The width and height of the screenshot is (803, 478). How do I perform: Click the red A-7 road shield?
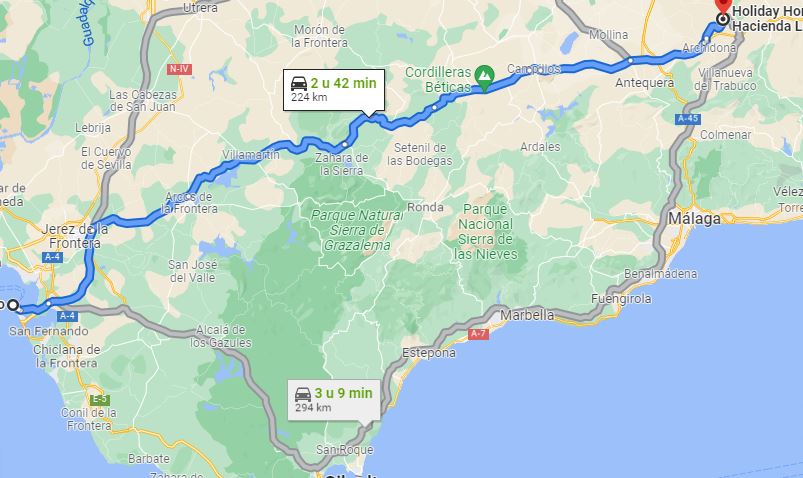pos(478,334)
